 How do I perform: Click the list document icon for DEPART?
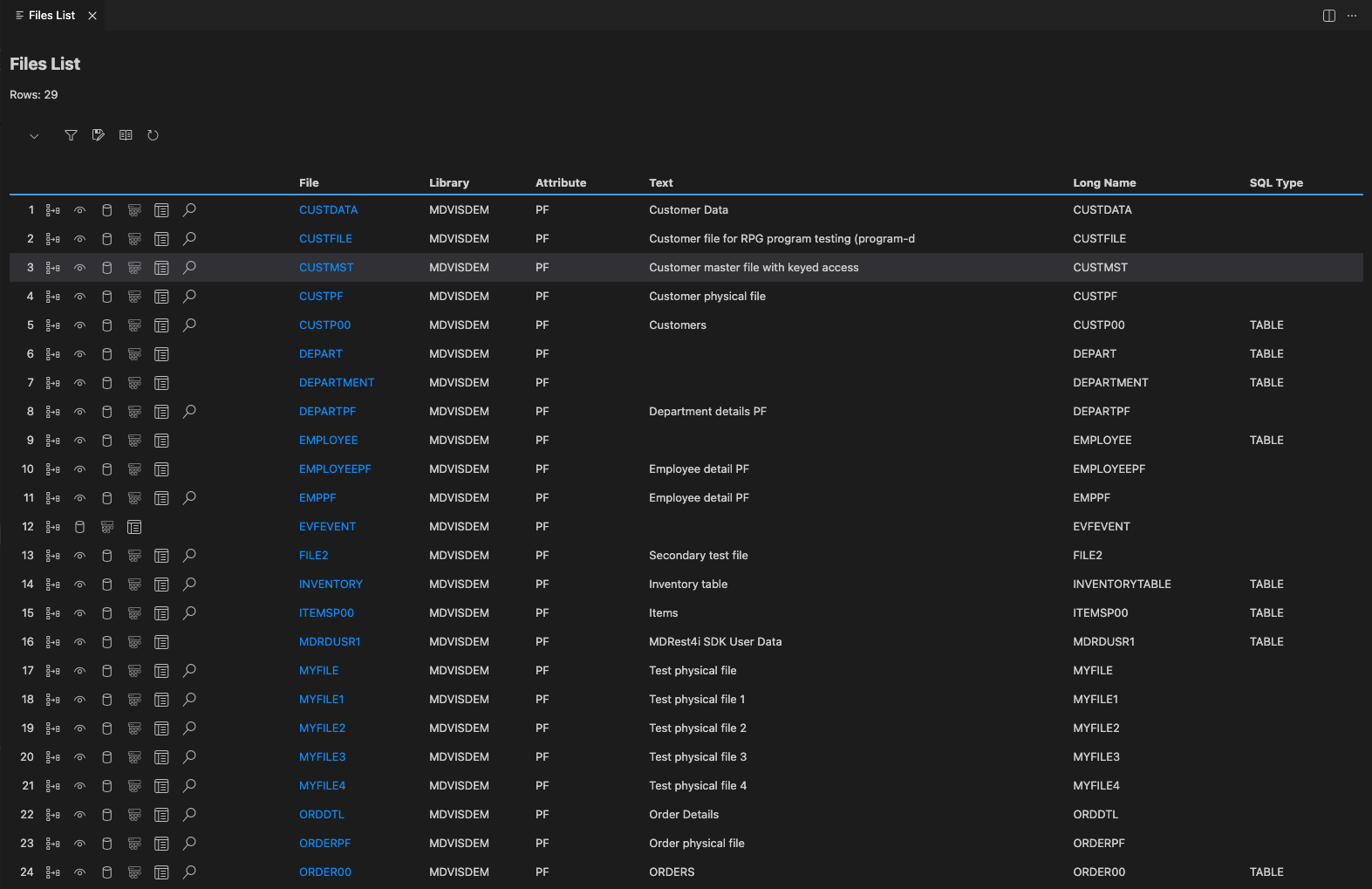tap(161, 354)
